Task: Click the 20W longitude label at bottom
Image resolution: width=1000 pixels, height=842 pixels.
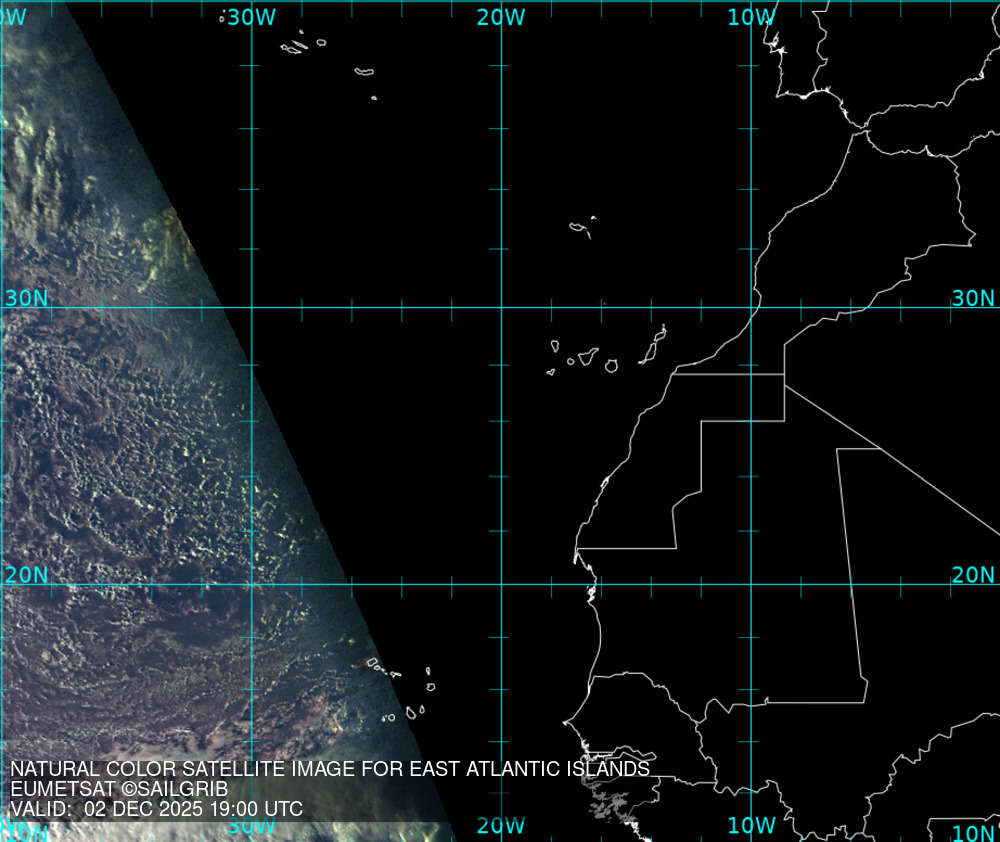Action: coord(500,825)
